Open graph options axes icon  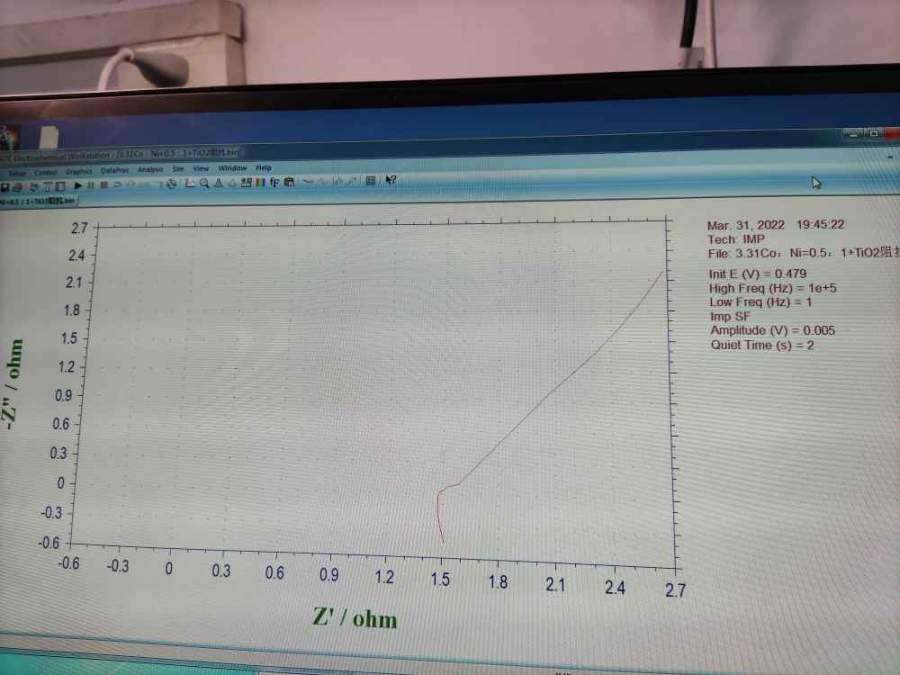pos(189,183)
